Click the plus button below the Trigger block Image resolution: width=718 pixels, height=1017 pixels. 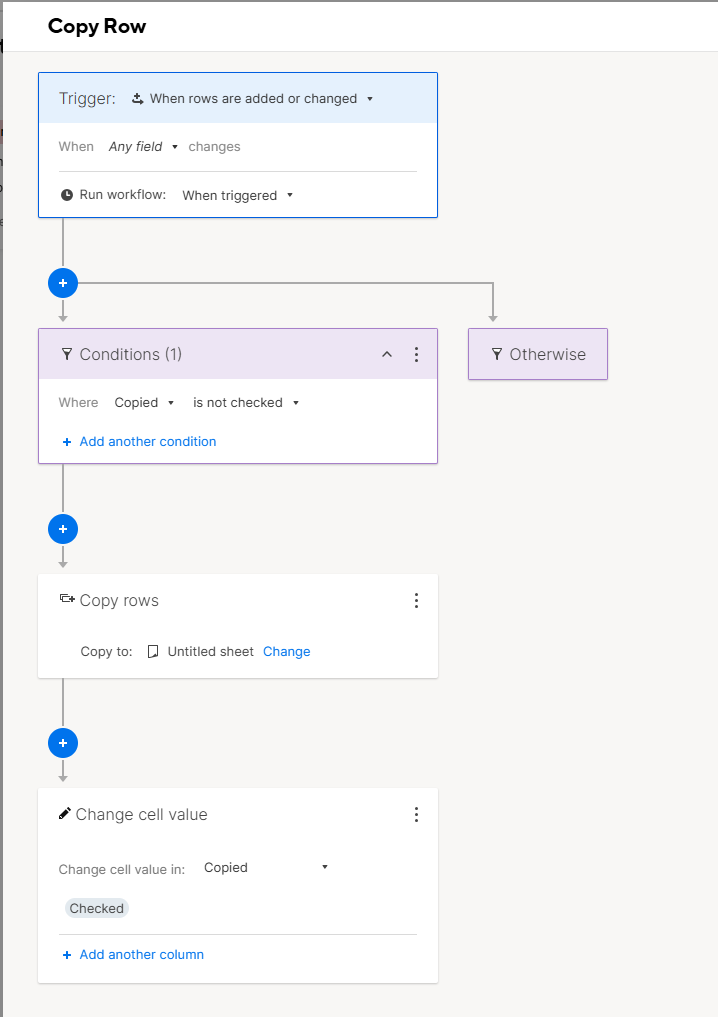coord(63,283)
